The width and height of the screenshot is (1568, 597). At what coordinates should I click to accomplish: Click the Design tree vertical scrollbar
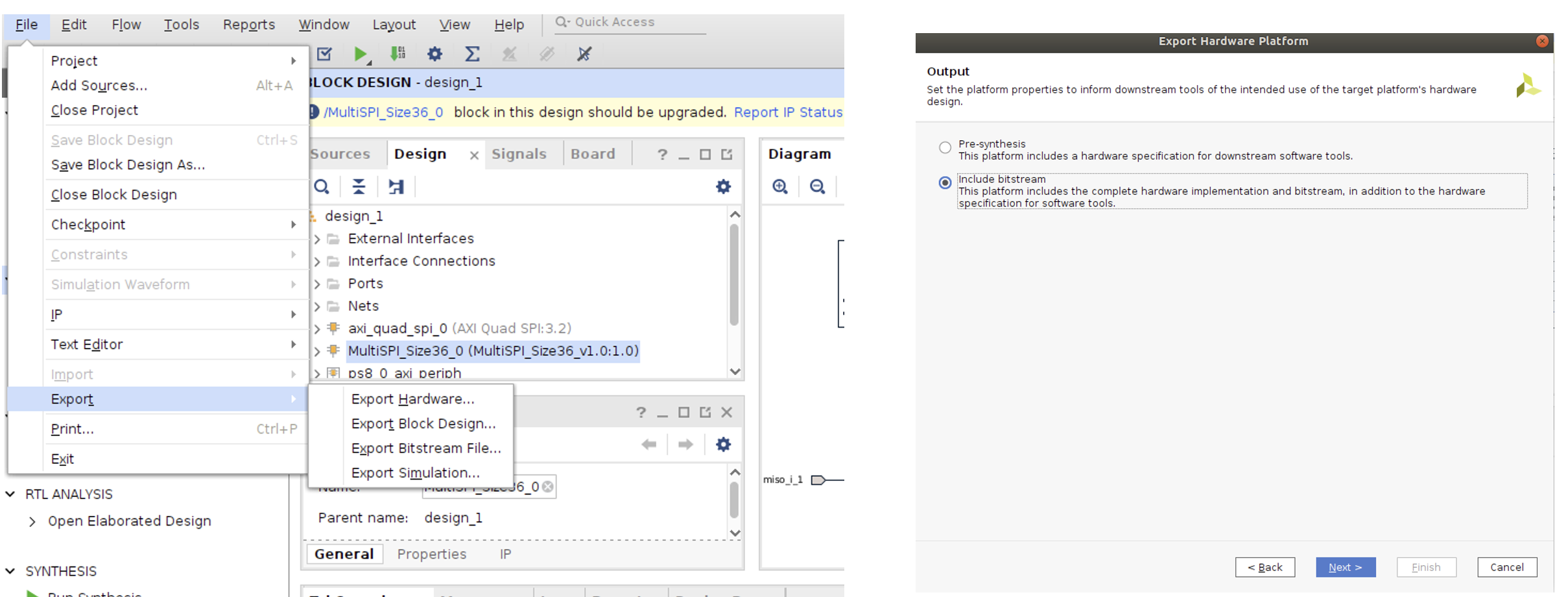(x=735, y=274)
